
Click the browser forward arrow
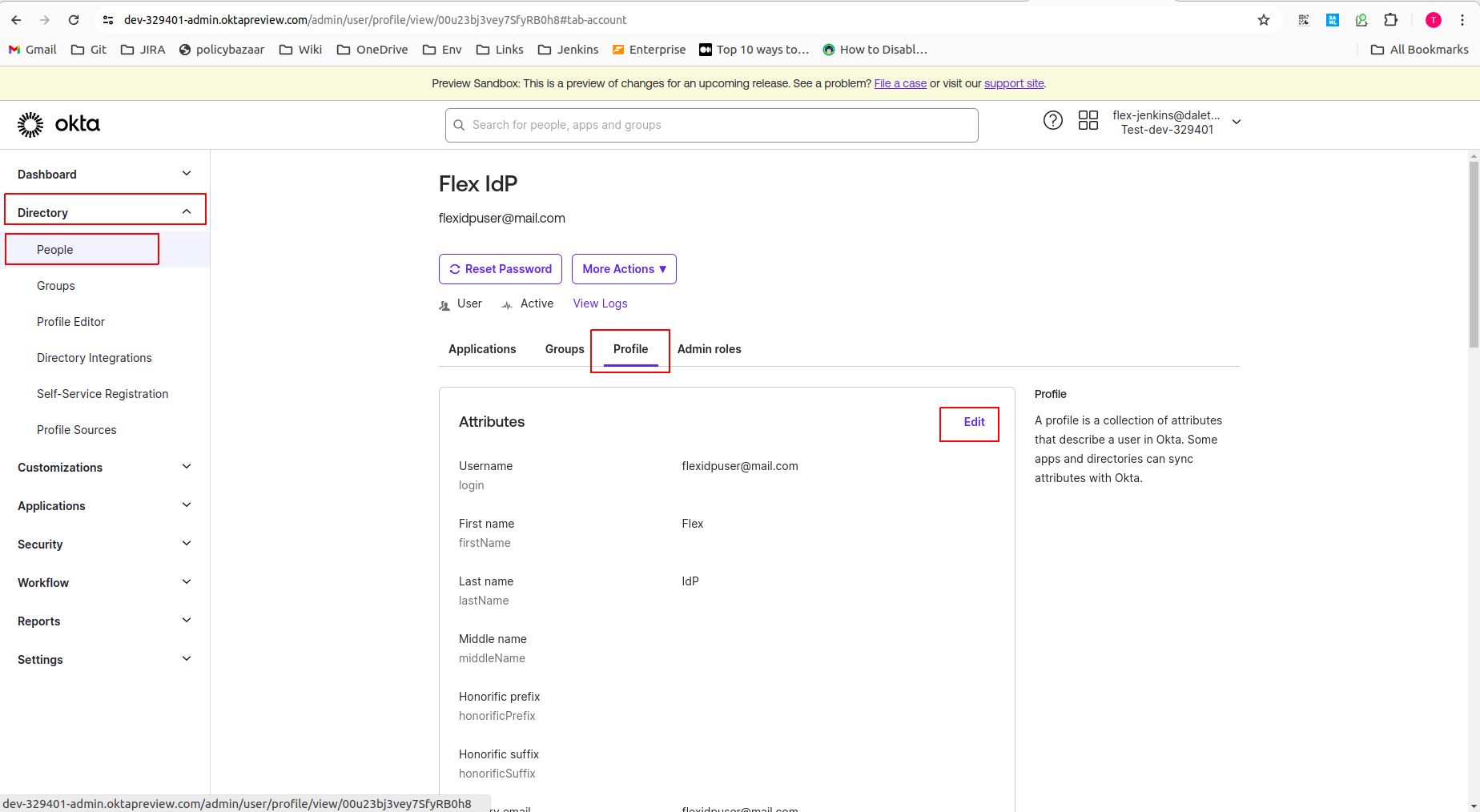click(x=45, y=20)
